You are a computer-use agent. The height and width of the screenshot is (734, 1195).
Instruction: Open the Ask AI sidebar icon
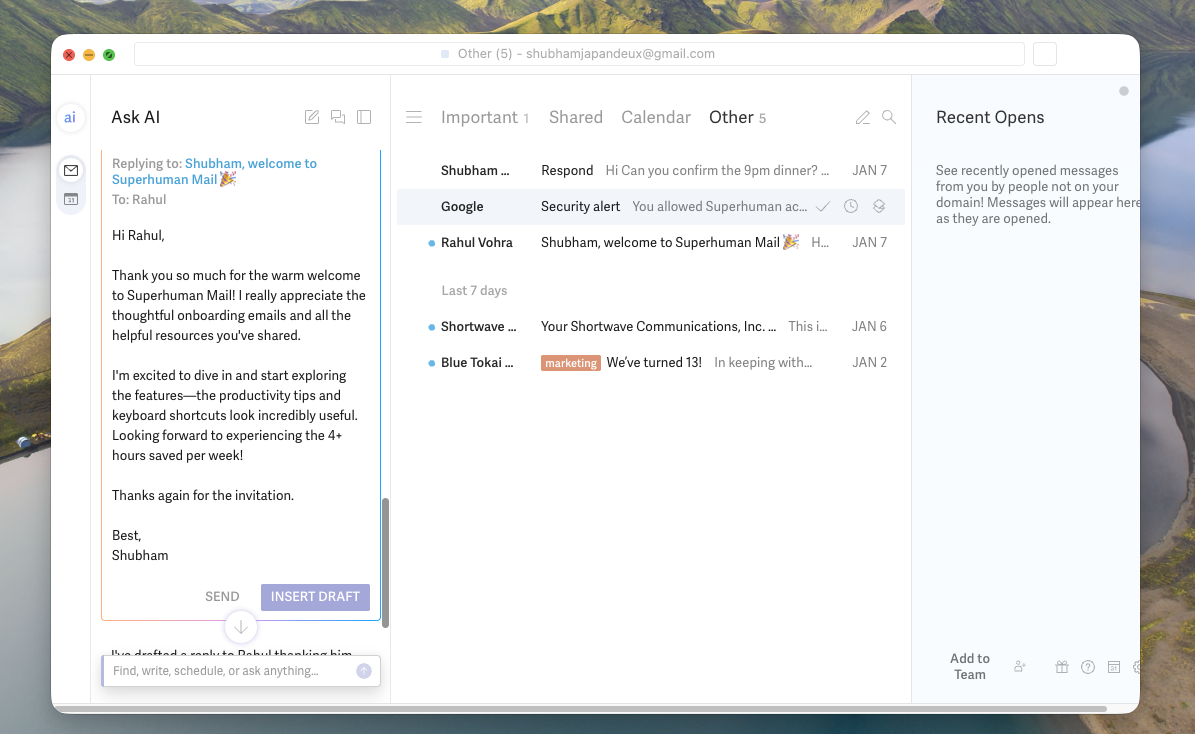click(71, 117)
